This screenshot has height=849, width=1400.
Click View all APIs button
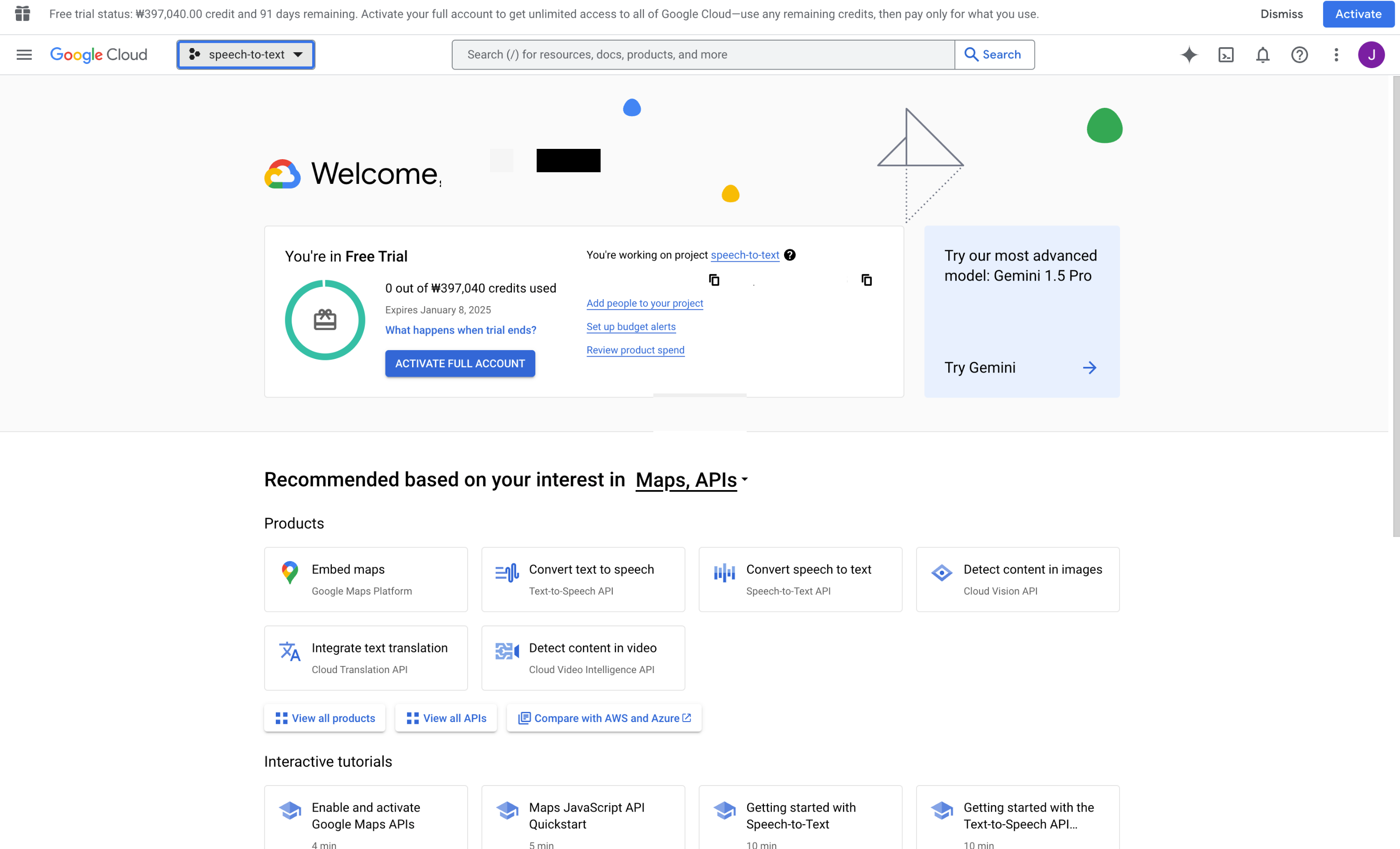446,718
